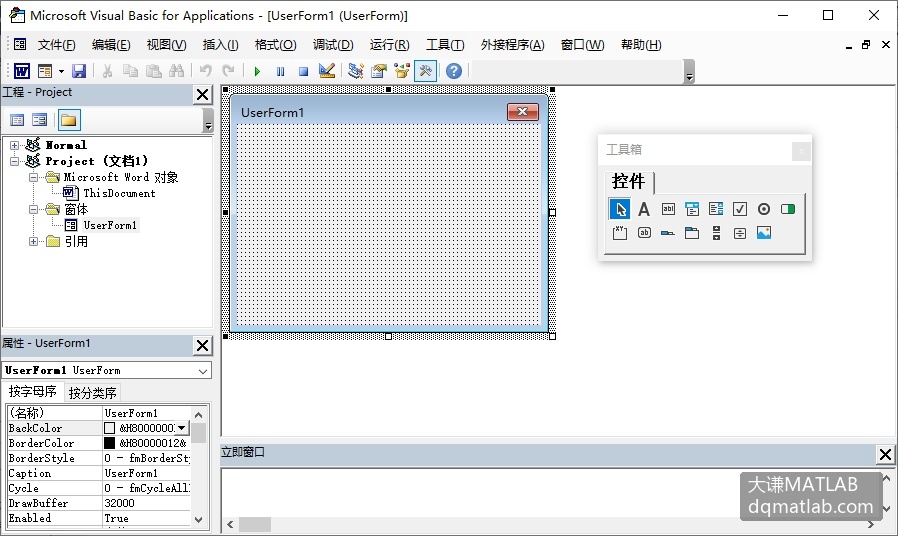Image resolution: width=898 pixels, height=536 pixels.
Task: Collapse the Microsoft Word 对象 folder
Action: point(34,178)
